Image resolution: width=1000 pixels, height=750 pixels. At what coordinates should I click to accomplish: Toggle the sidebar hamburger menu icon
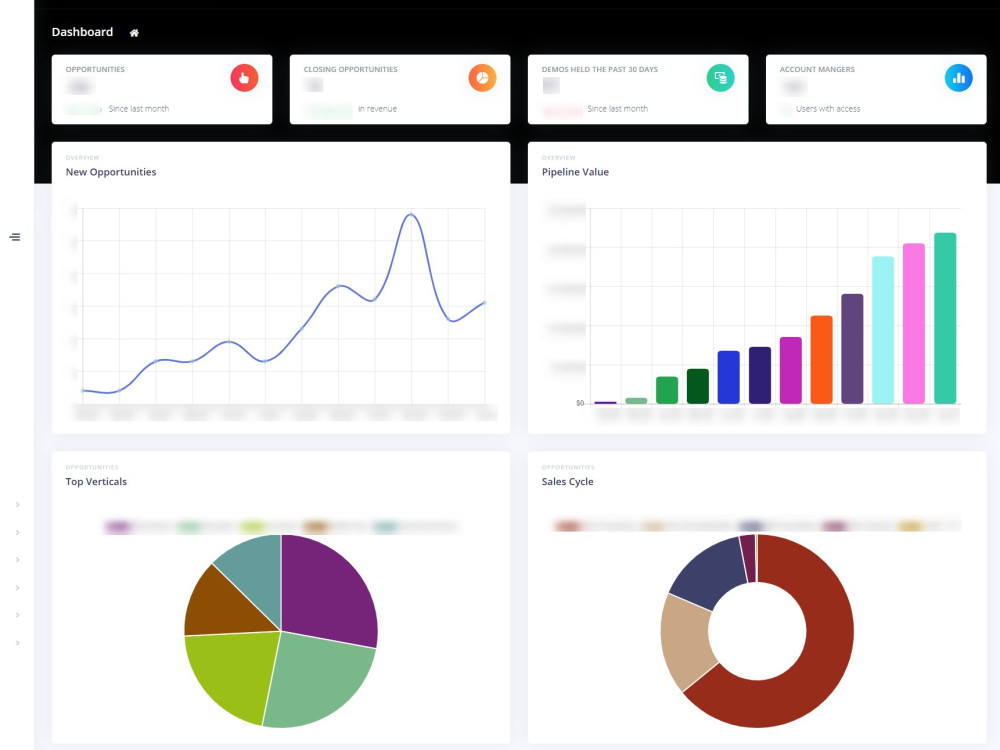[x=15, y=237]
